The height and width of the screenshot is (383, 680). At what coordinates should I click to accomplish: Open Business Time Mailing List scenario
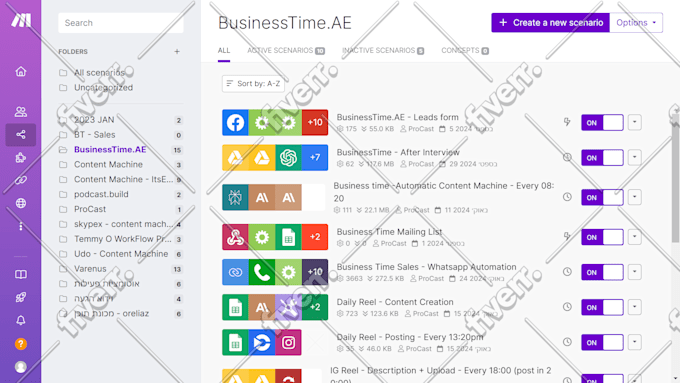click(389, 232)
